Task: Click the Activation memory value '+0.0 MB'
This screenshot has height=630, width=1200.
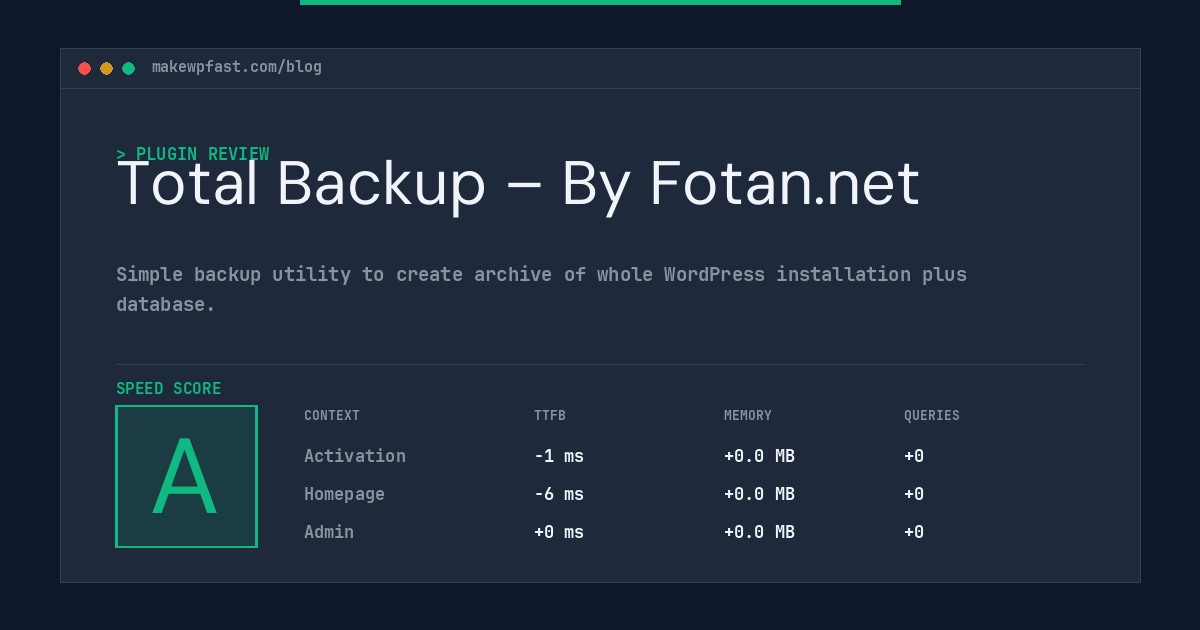Action: (759, 456)
